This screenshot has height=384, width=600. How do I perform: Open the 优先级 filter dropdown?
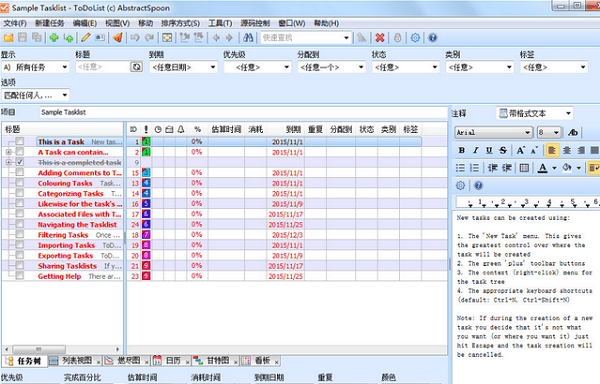(x=258, y=67)
